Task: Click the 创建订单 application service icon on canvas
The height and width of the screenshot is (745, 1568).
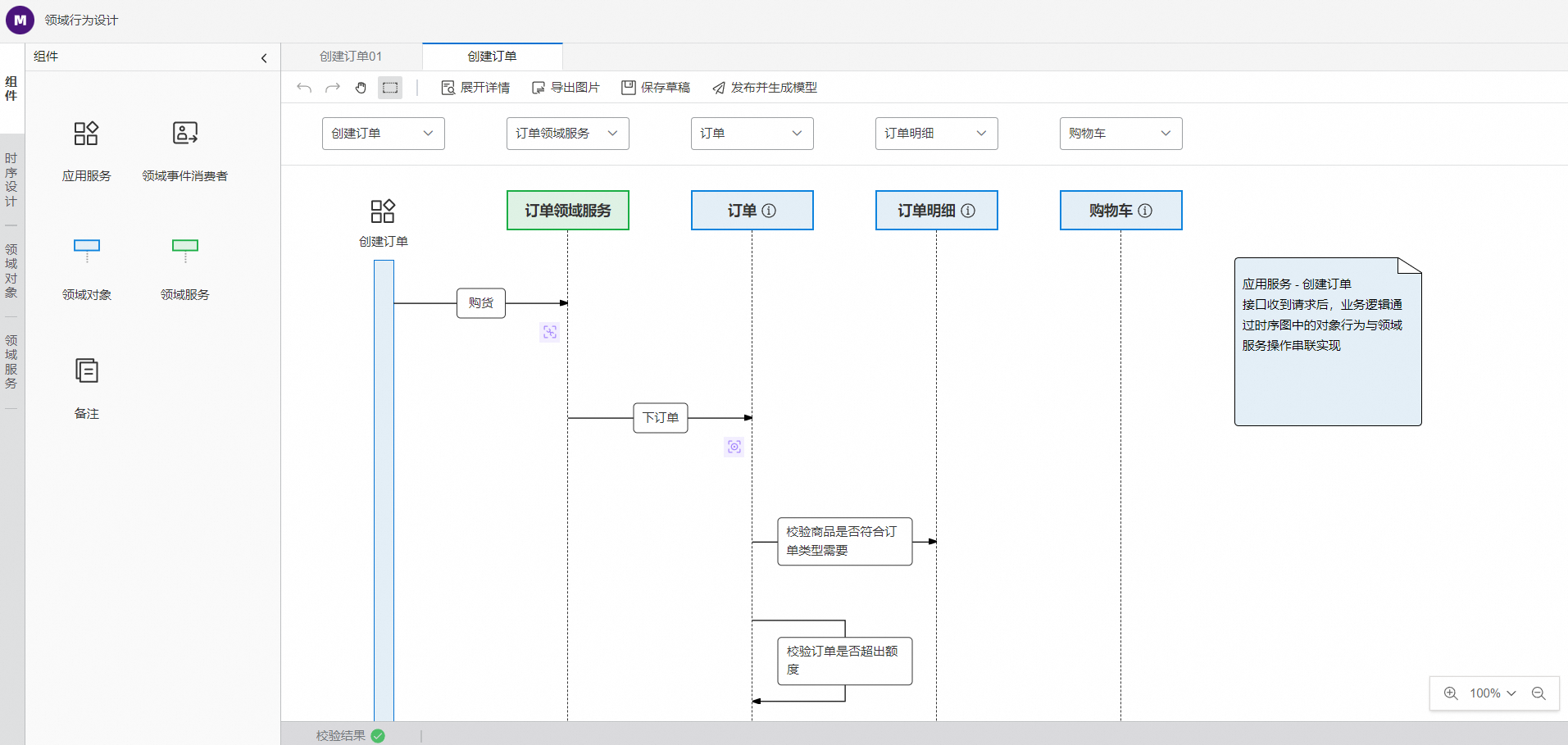Action: [383, 211]
